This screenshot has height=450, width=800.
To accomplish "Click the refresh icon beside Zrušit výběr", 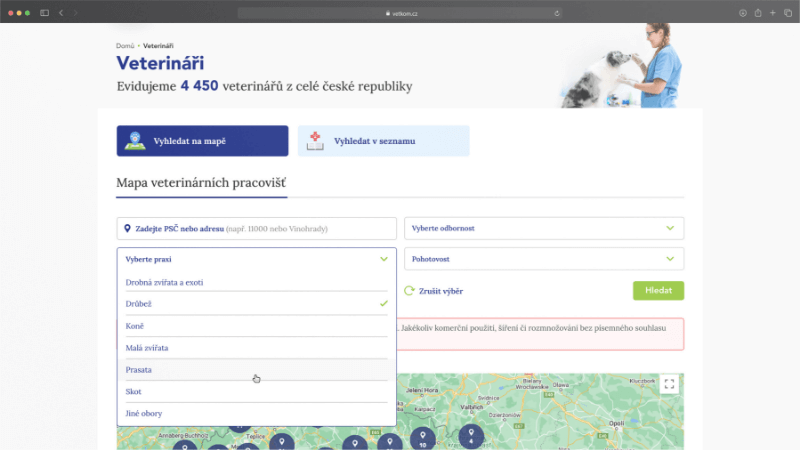I will coord(409,291).
